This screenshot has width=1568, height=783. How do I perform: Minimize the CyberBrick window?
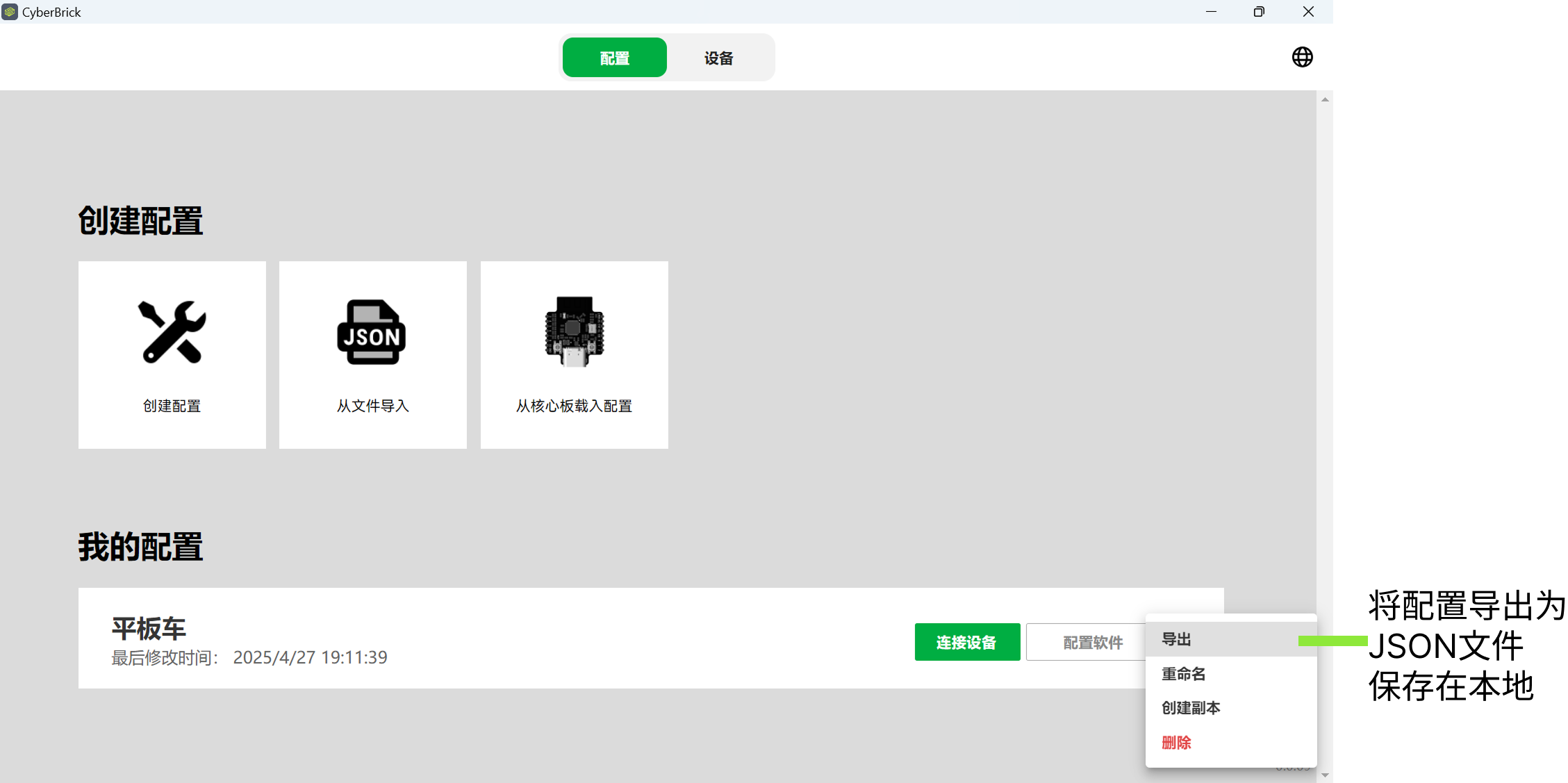(1211, 12)
